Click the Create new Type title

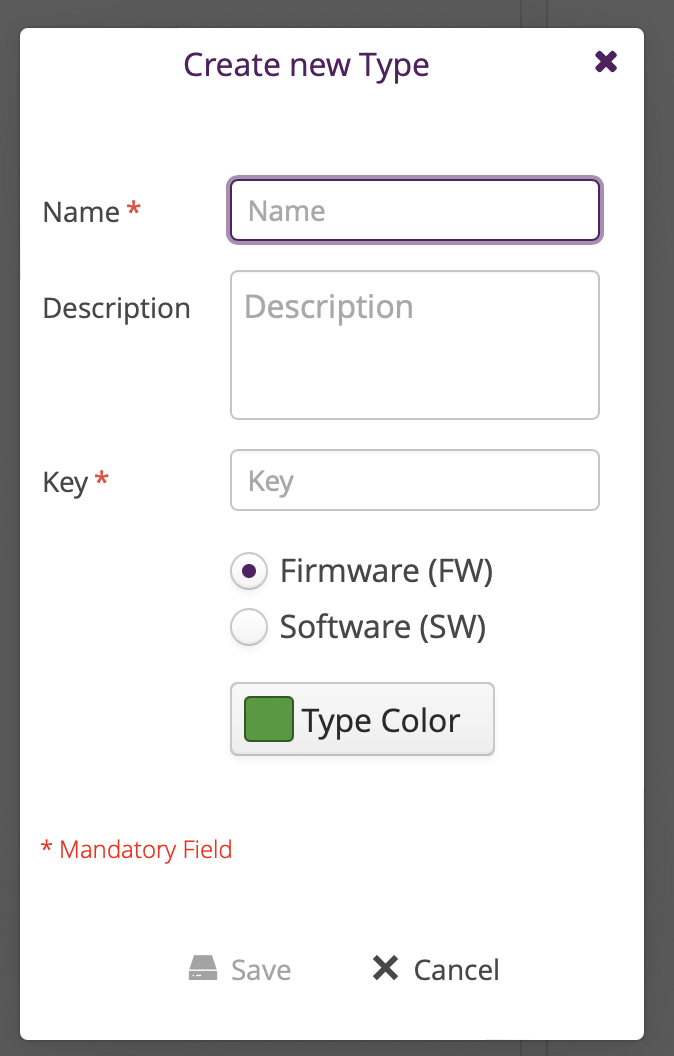306,64
